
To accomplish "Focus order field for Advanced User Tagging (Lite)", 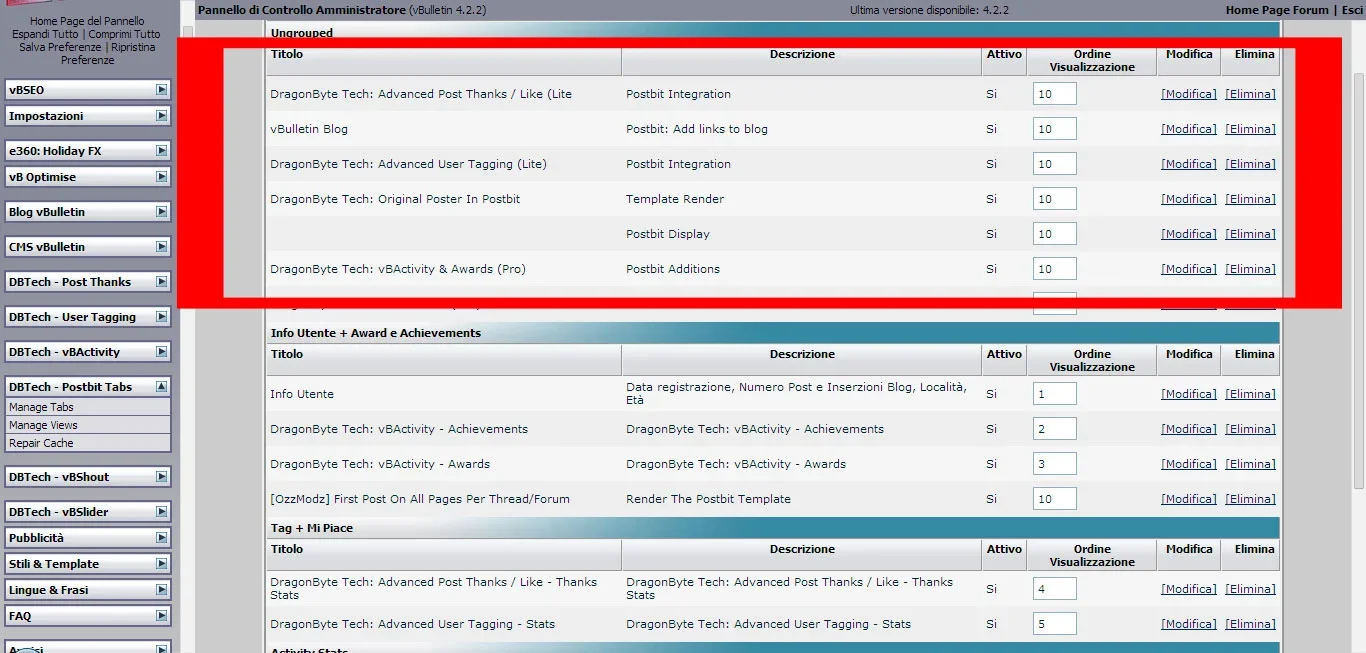I will 1055,164.
